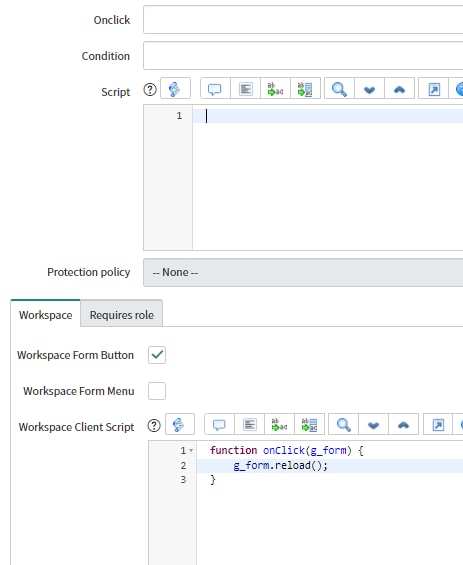Screen dimensions: 463x565
Task: Uncheck Workspace Form Button checkbox
Action: pyautogui.click(x=157, y=355)
